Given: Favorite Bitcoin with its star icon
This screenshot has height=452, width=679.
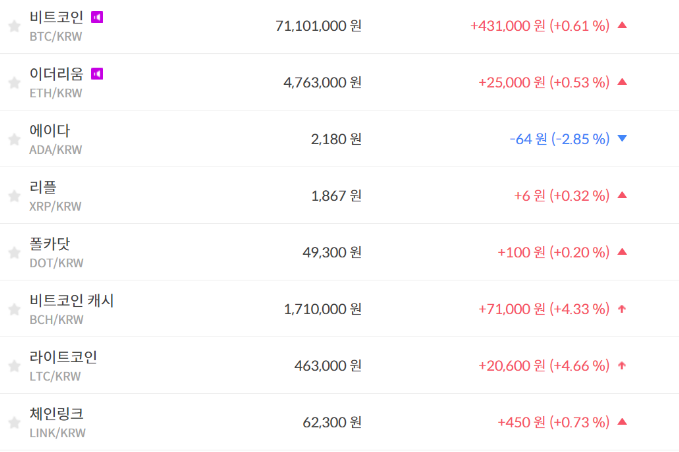Looking at the screenshot, I should pyautogui.click(x=14, y=27).
